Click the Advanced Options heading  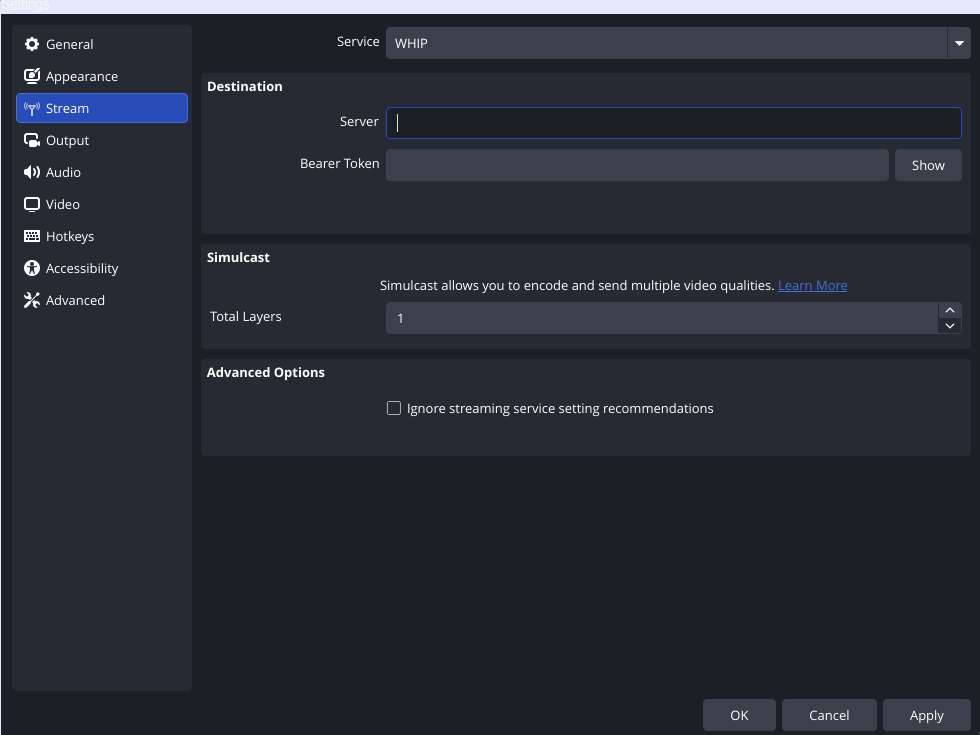(266, 372)
